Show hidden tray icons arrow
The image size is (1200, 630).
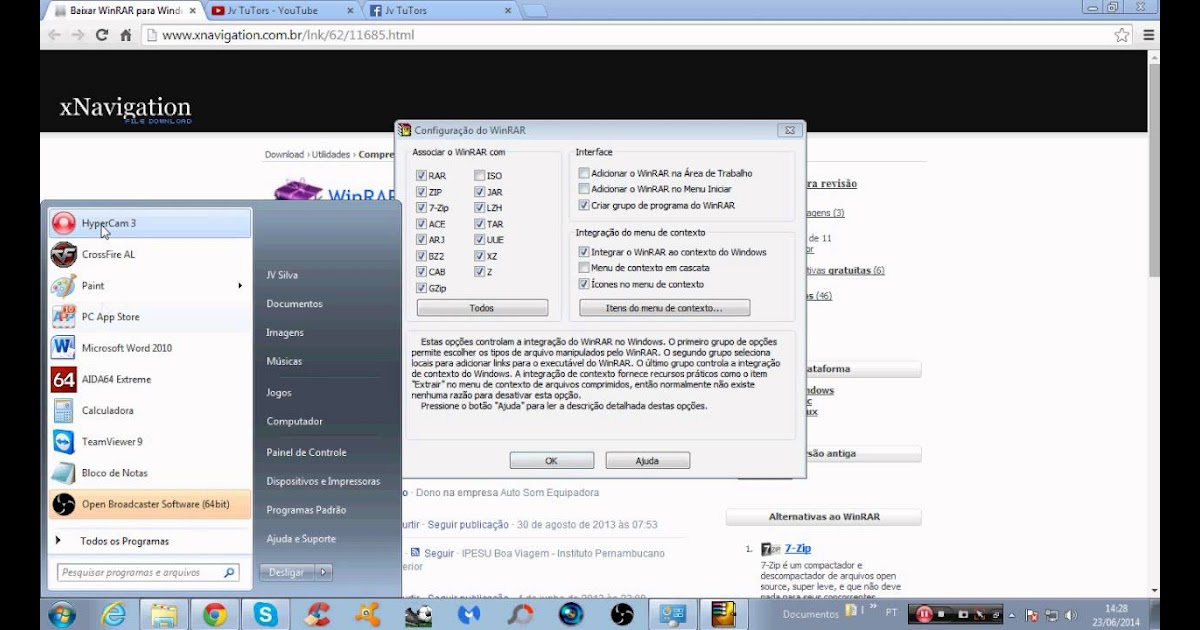(1011, 615)
